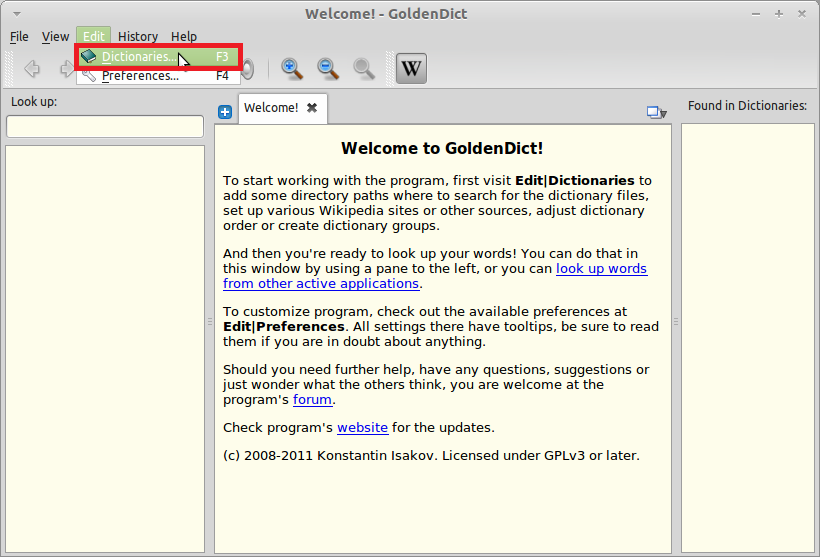Click the Zoom Out magnifier icon

coord(328,69)
